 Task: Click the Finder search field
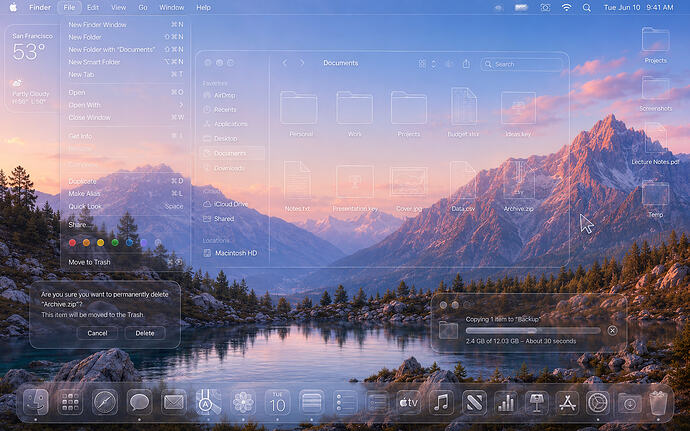click(x=522, y=64)
